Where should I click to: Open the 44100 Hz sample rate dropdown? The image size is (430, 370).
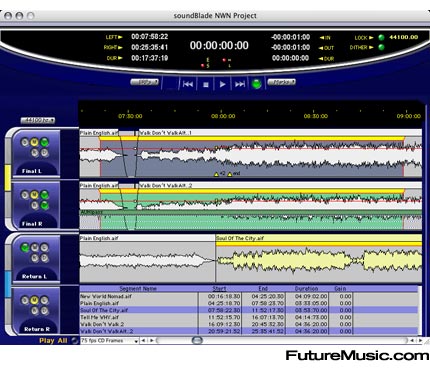(x=38, y=120)
